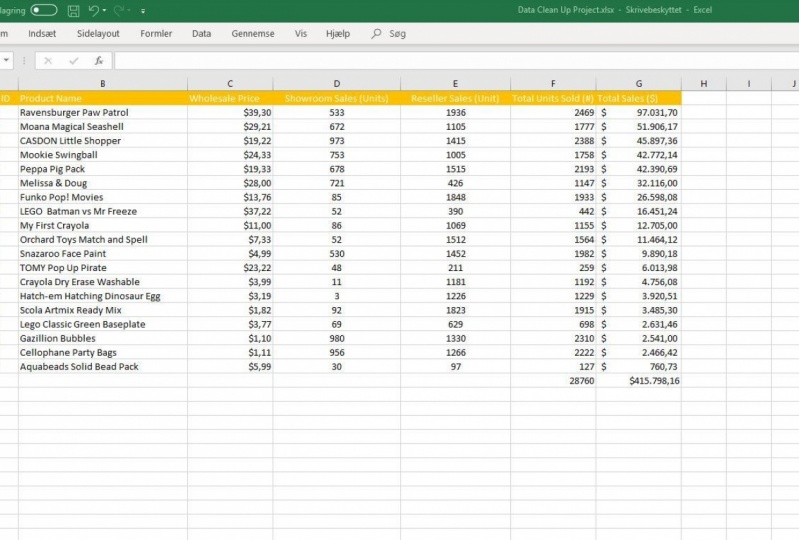
Task: Select the 2469 total units sold cell
Action: click(x=553, y=113)
